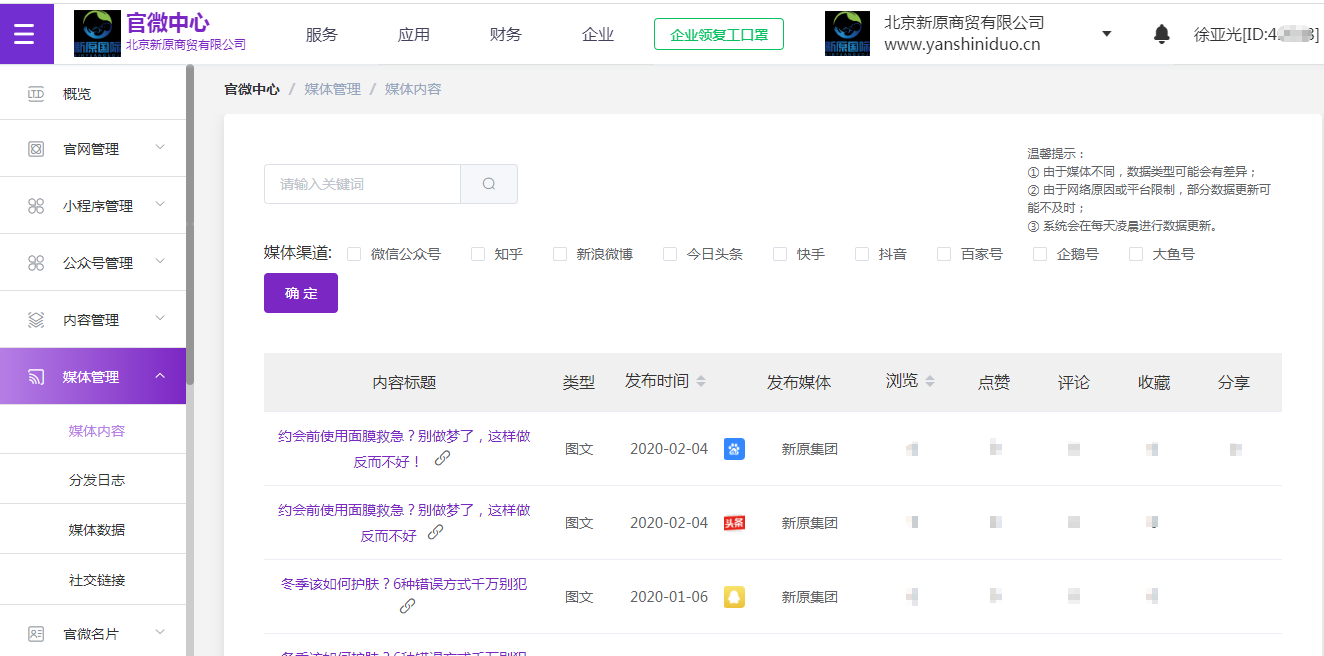Click the sidebar vertical scrollbar

click(190, 225)
